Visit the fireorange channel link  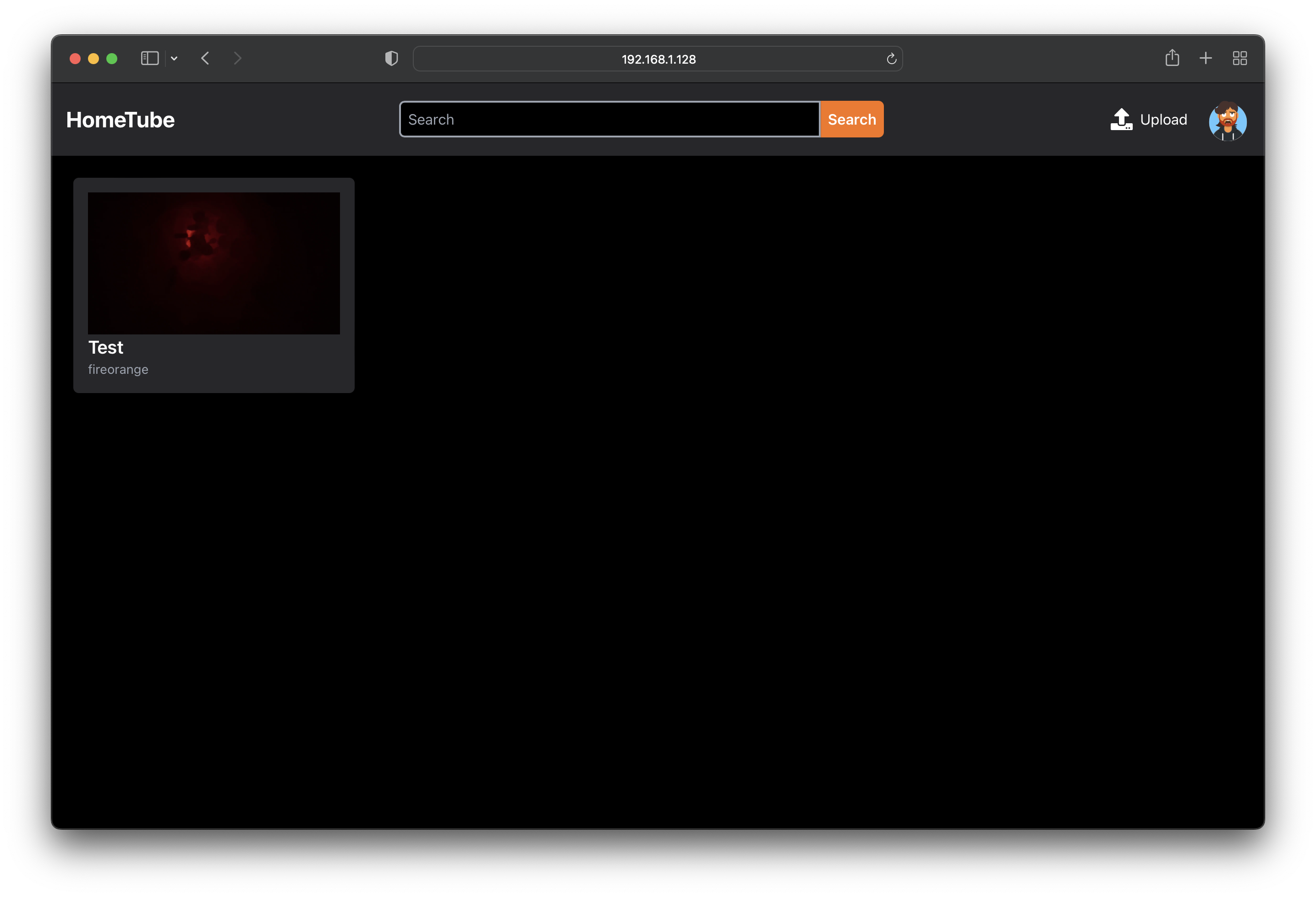118,369
